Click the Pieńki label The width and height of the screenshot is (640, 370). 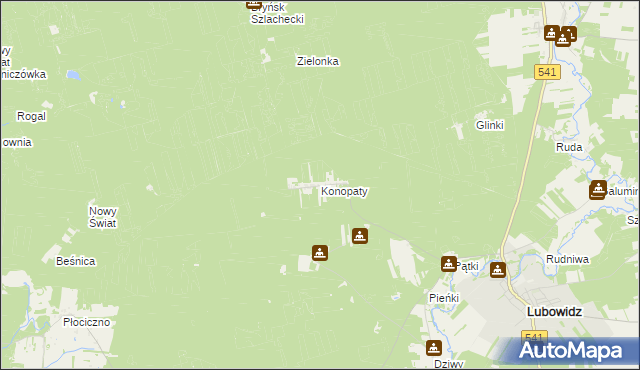pos(444,298)
